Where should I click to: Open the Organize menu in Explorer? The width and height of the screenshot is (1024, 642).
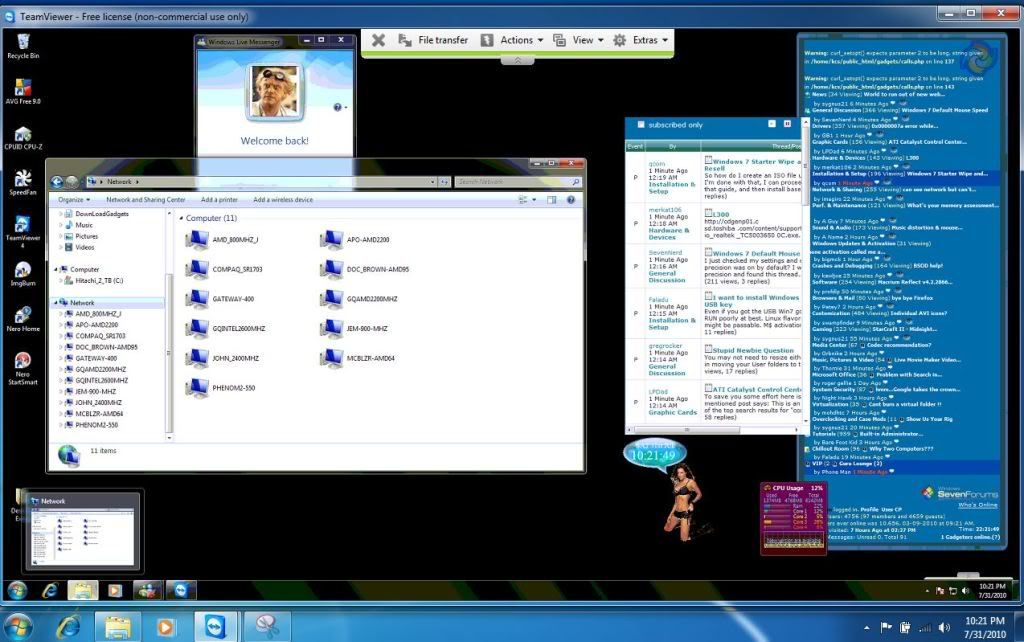(74, 200)
